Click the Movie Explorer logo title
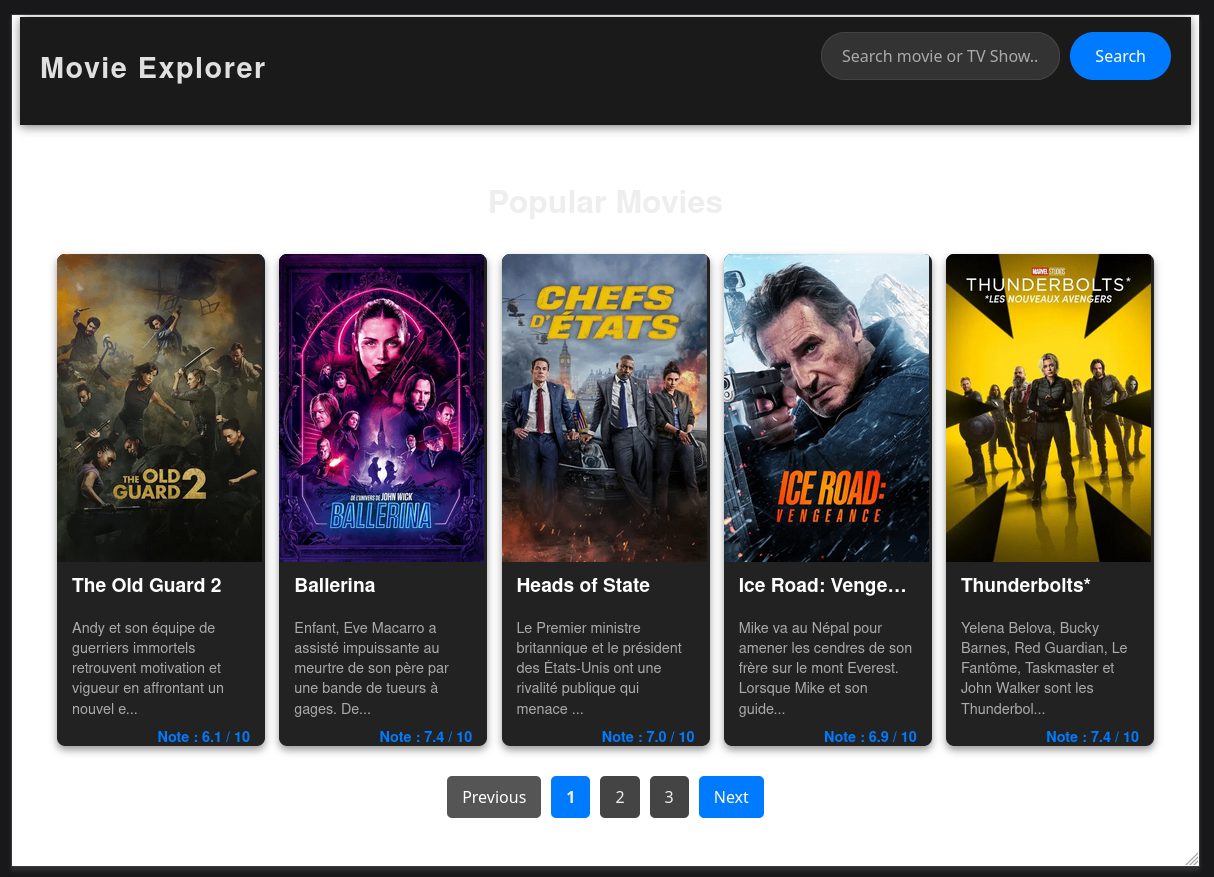This screenshot has width=1214, height=877. tap(152, 68)
